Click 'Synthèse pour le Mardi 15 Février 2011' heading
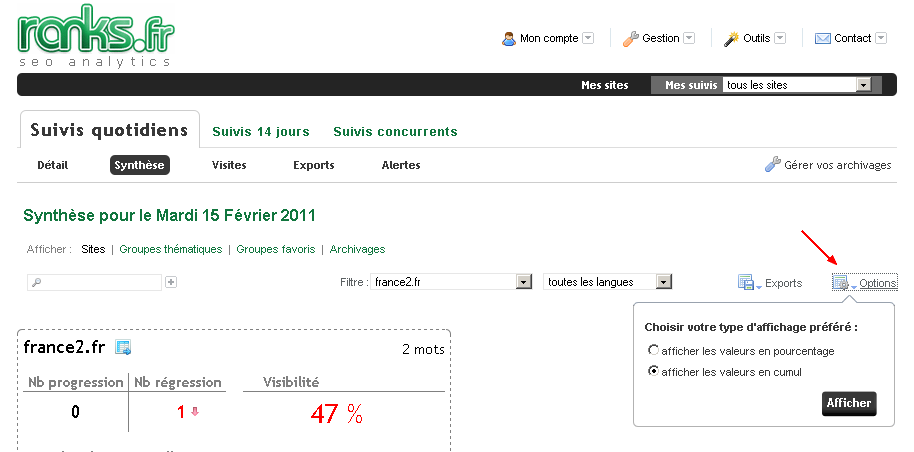Viewport: 914px width, 452px height. click(x=169, y=216)
